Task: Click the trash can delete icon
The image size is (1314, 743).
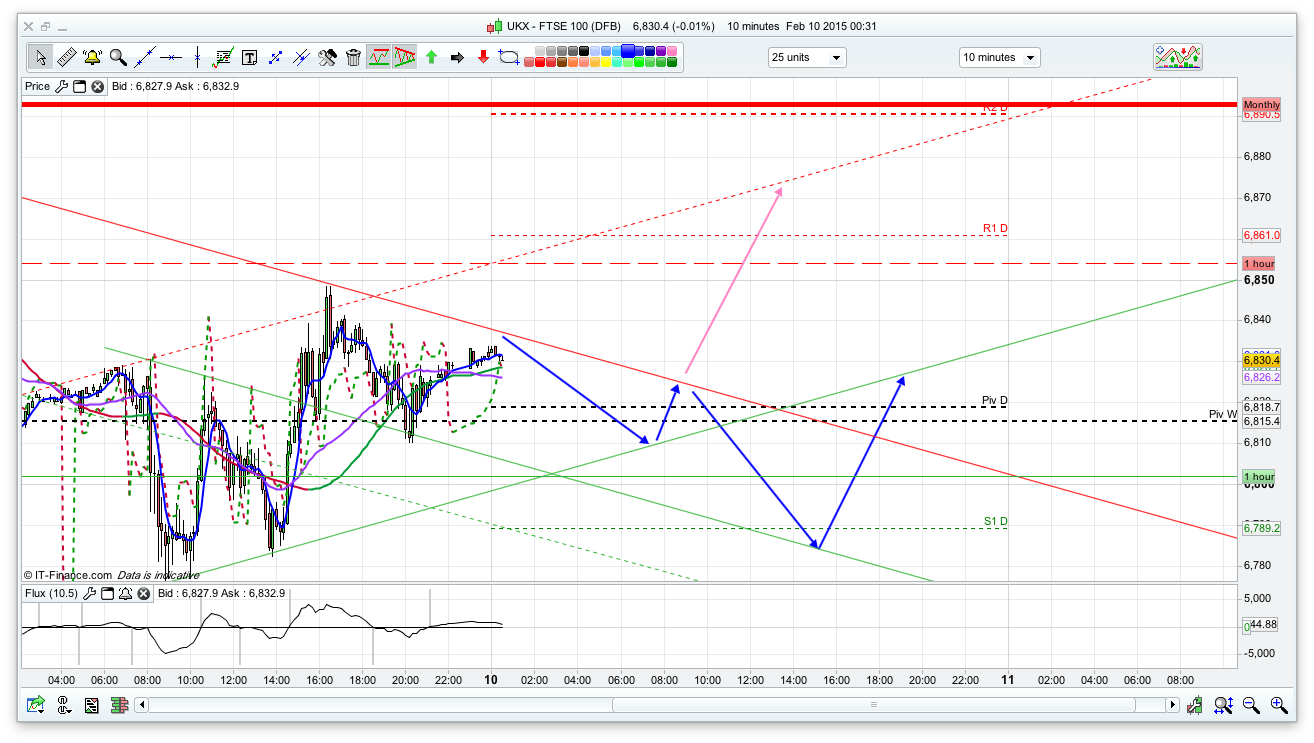Action: (x=353, y=57)
